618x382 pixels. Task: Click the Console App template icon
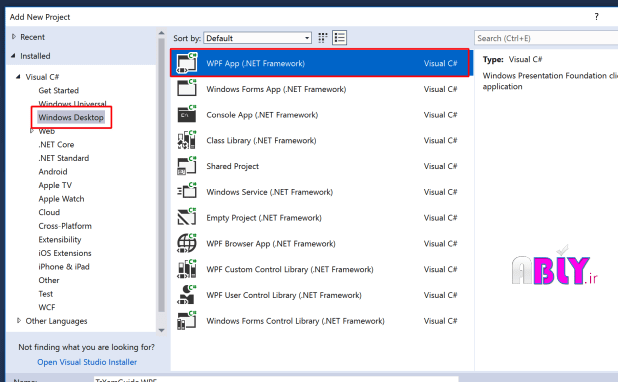pos(187,114)
